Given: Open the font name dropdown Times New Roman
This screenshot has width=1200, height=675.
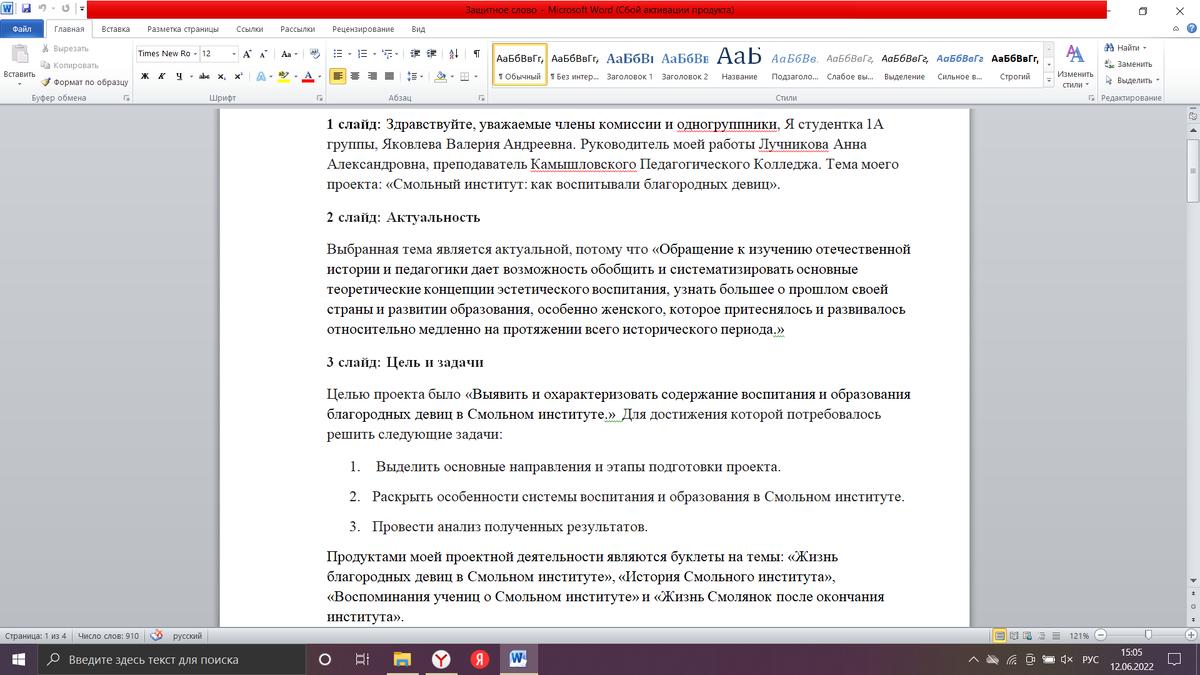Looking at the screenshot, I should tap(193, 54).
